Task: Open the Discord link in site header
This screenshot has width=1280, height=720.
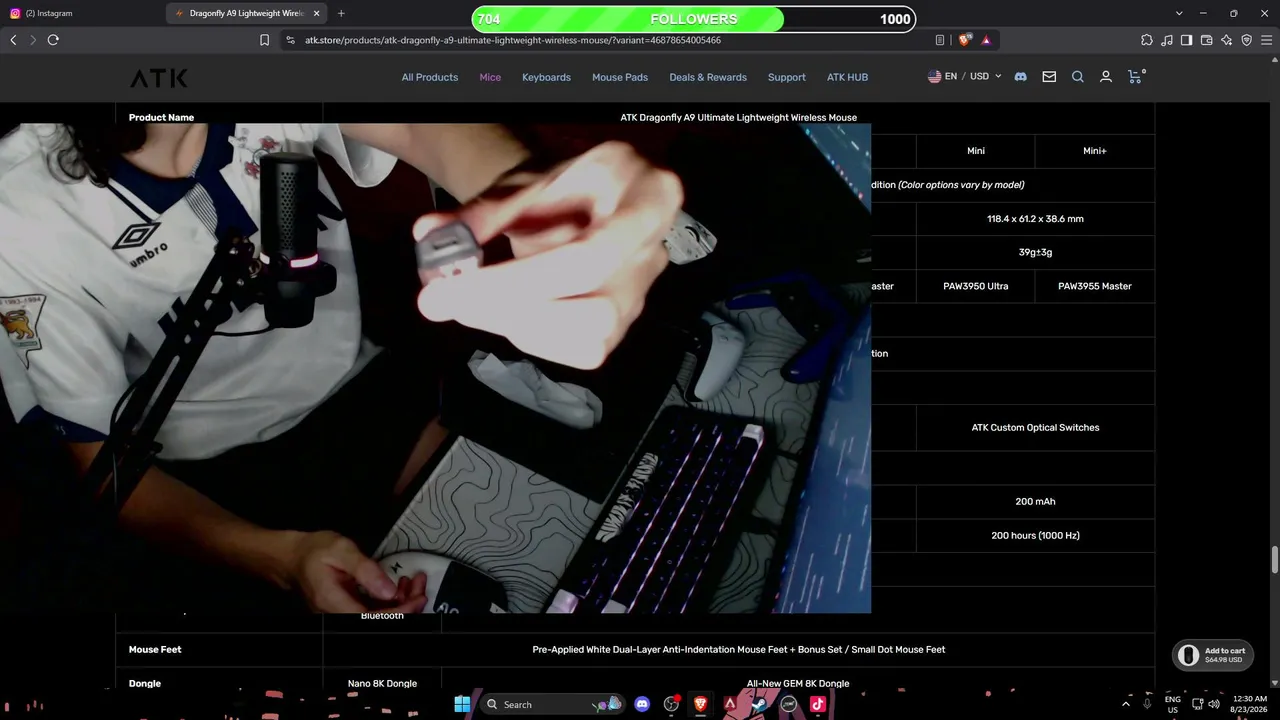Action: [x=1020, y=77]
